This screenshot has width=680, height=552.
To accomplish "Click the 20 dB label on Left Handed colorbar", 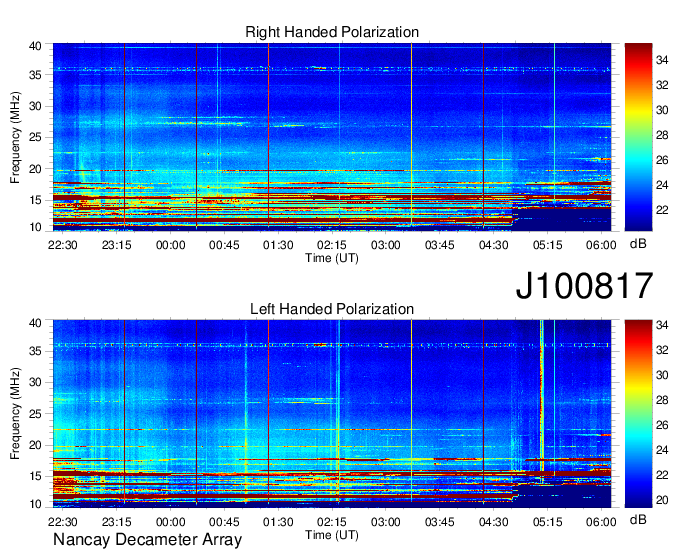I will 662,500.
